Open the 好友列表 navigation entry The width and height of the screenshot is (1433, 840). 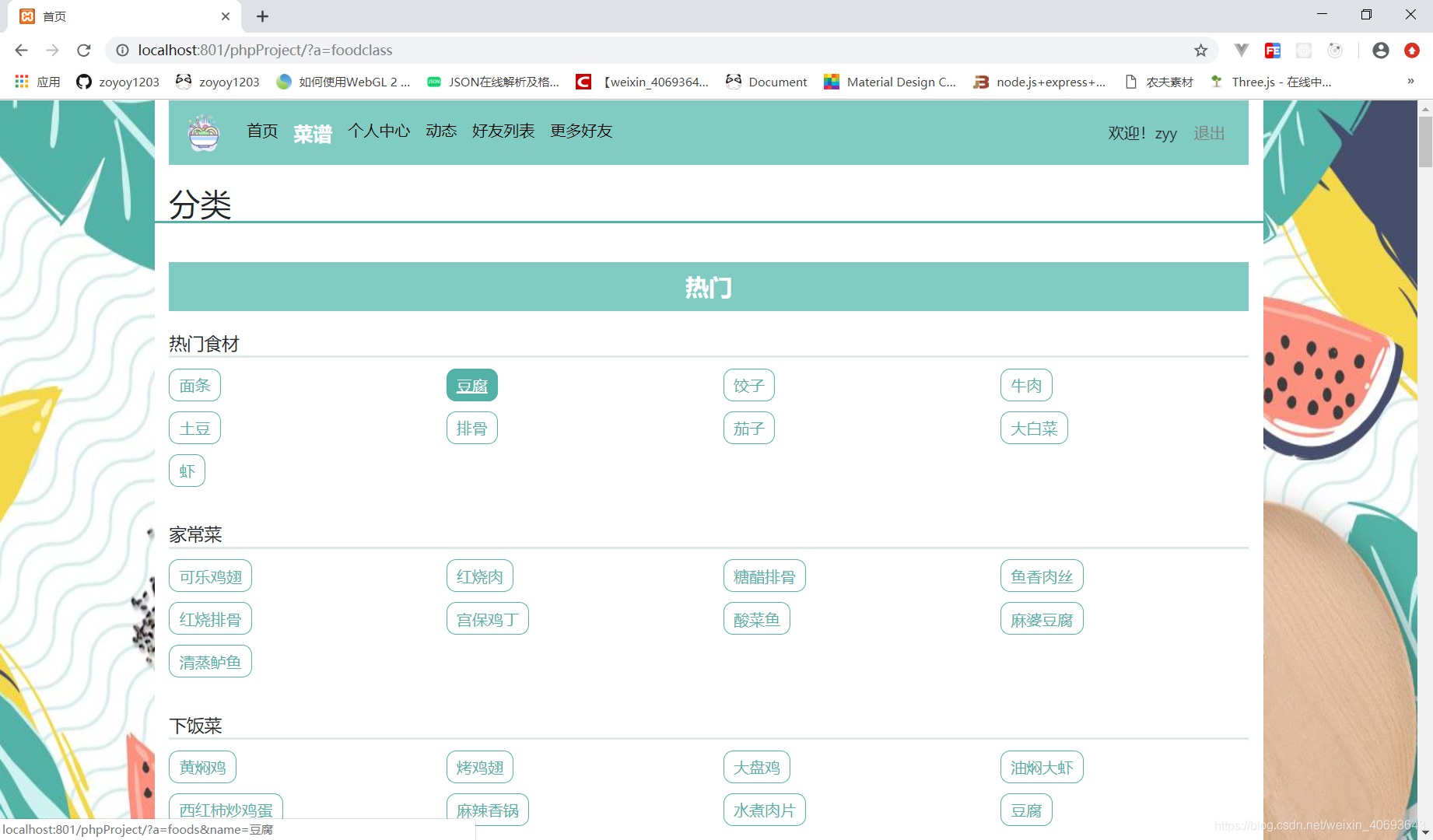[x=503, y=131]
